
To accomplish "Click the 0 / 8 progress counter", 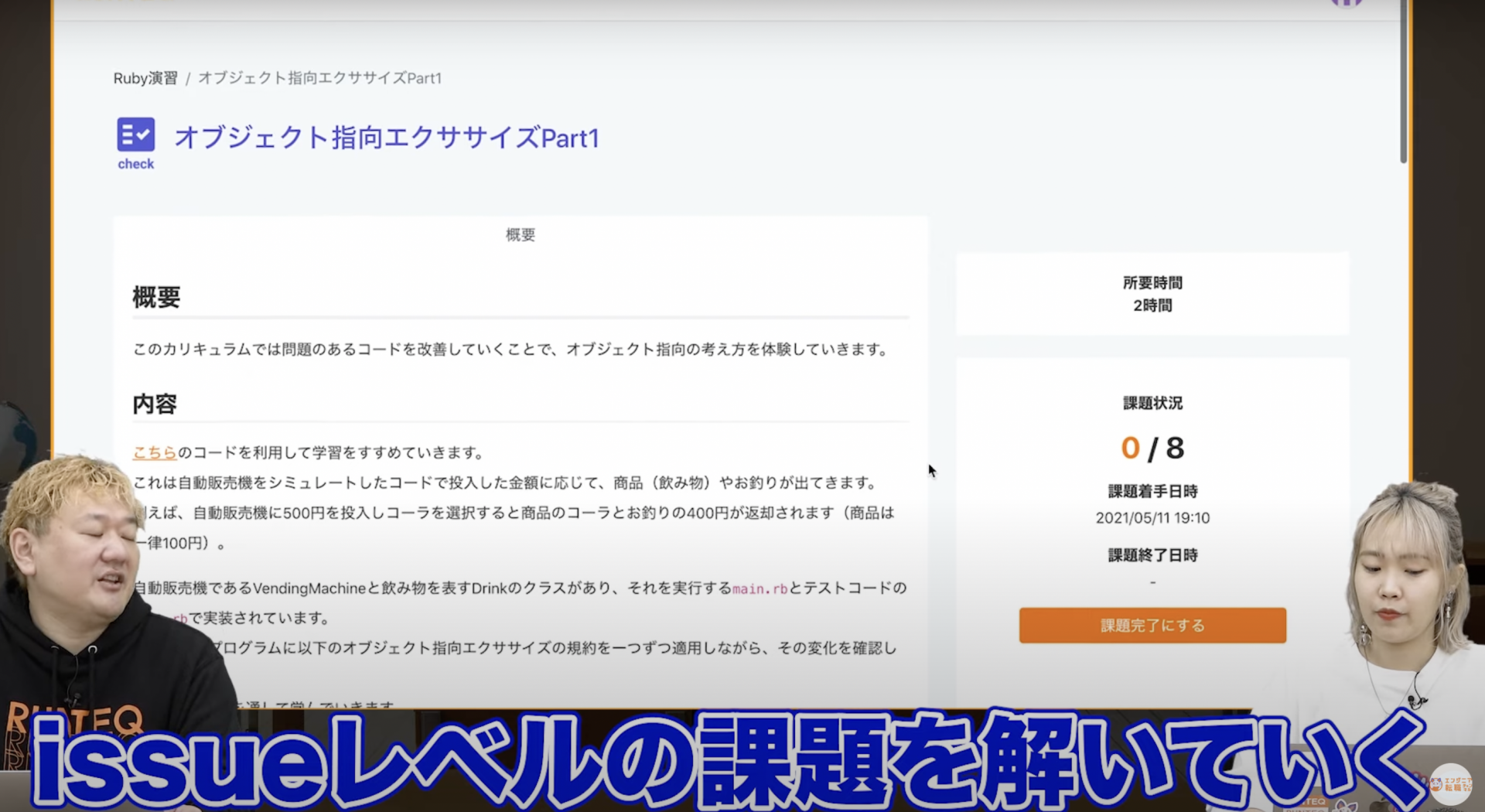I will (x=1152, y=448).
